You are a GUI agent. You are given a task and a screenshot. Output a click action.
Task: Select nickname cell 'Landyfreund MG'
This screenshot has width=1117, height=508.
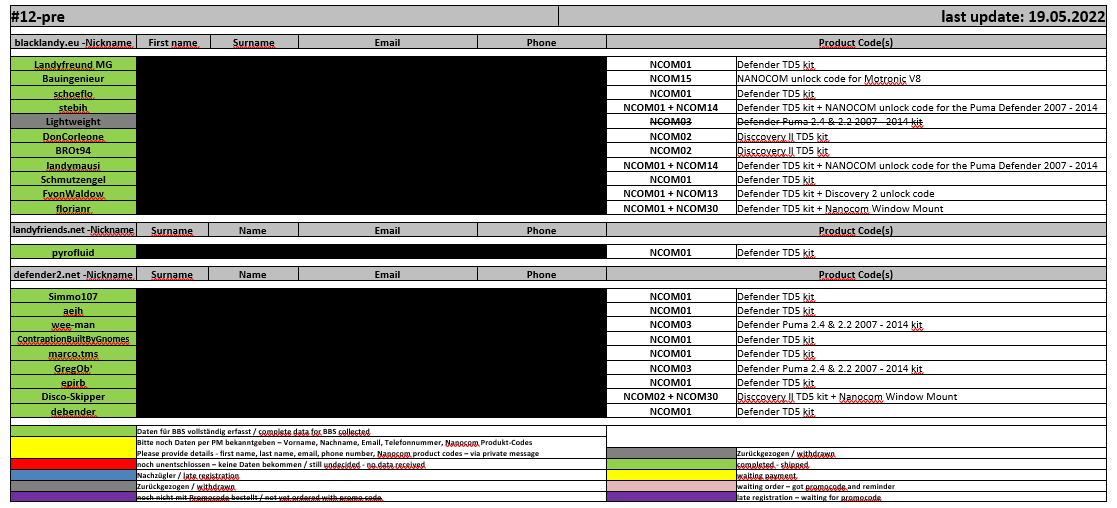click(x=73, y=64)
